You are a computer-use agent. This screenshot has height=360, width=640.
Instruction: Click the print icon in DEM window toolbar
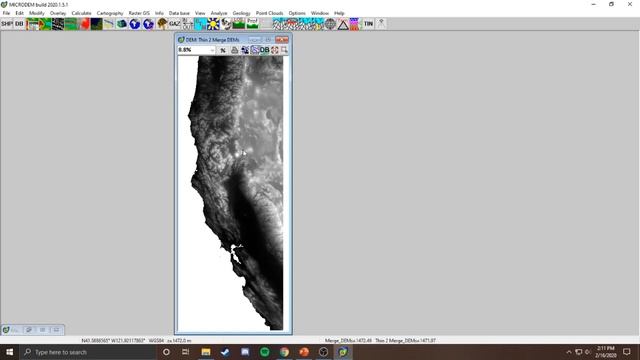pyautogui.click(x=234, y=50)
